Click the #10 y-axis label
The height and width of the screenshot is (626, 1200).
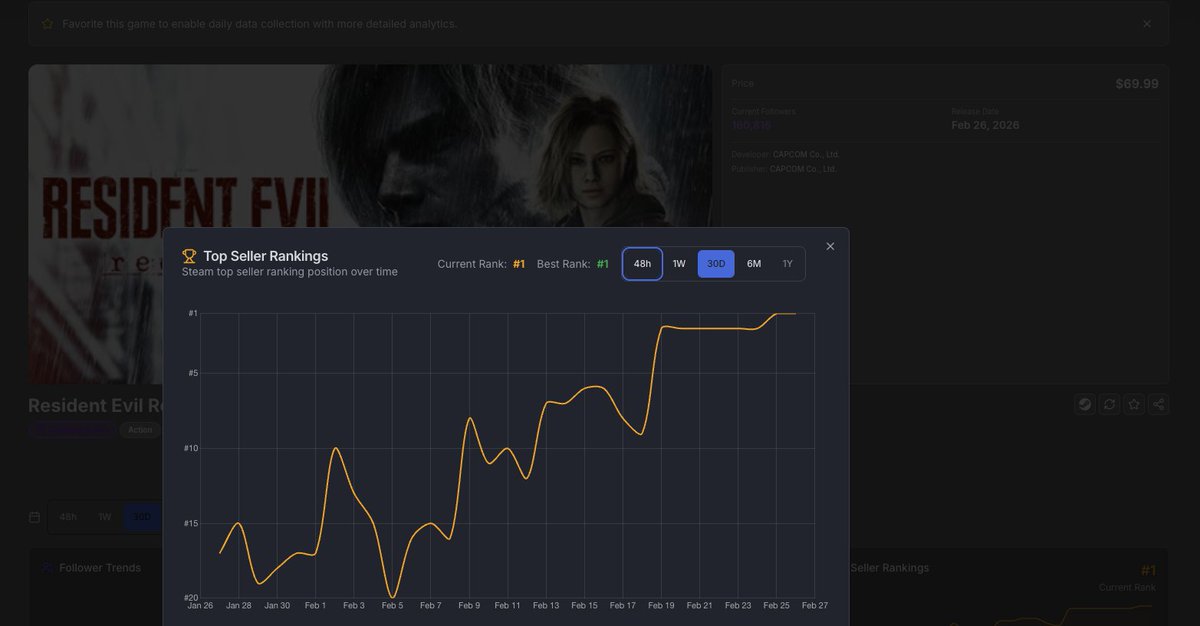[191, 448]
